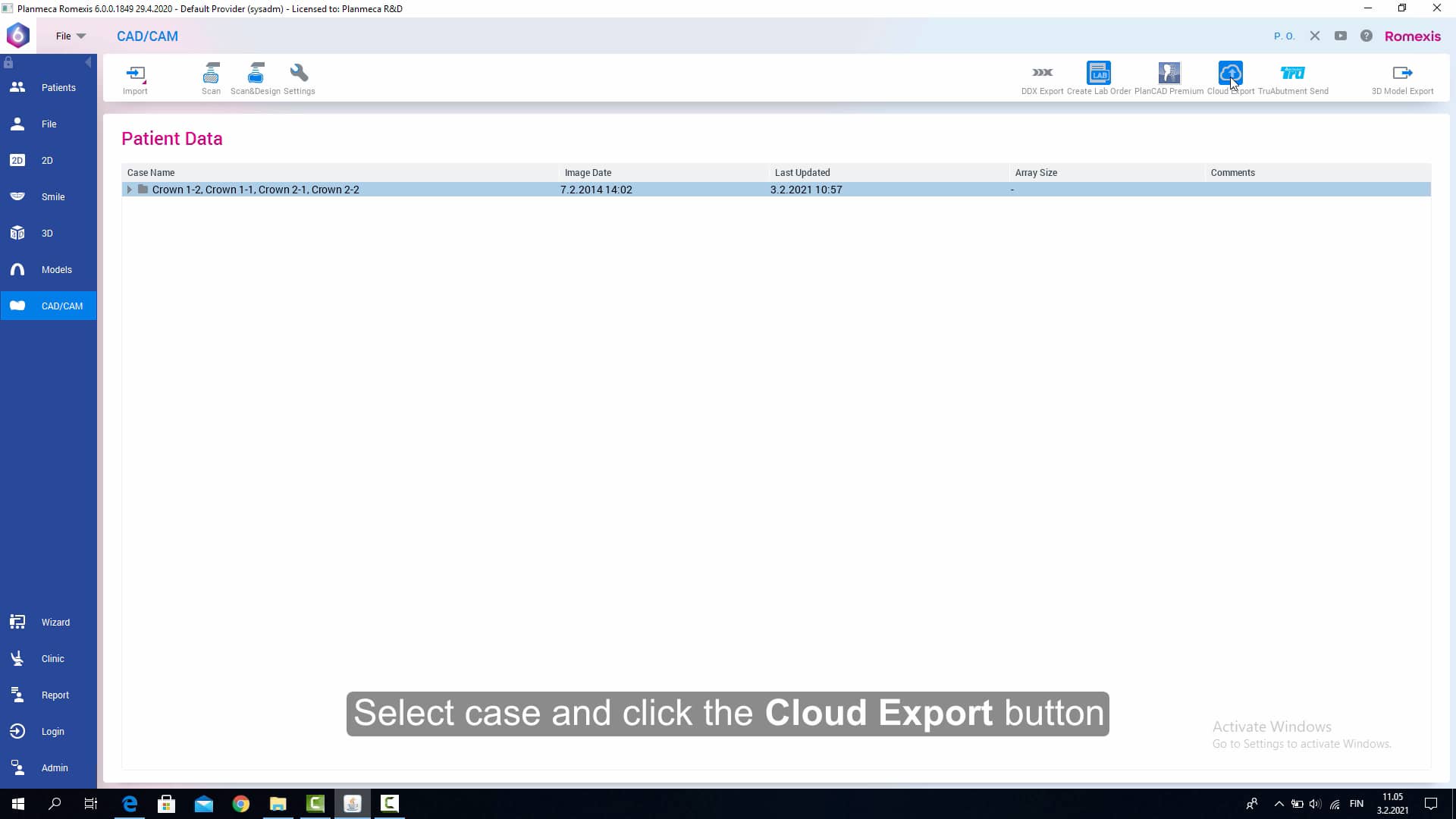Image resolution: width=1456 pixels, height=819 pixels.
Task: Click the 3D Model Export icon
Action: pos(1402,74)
